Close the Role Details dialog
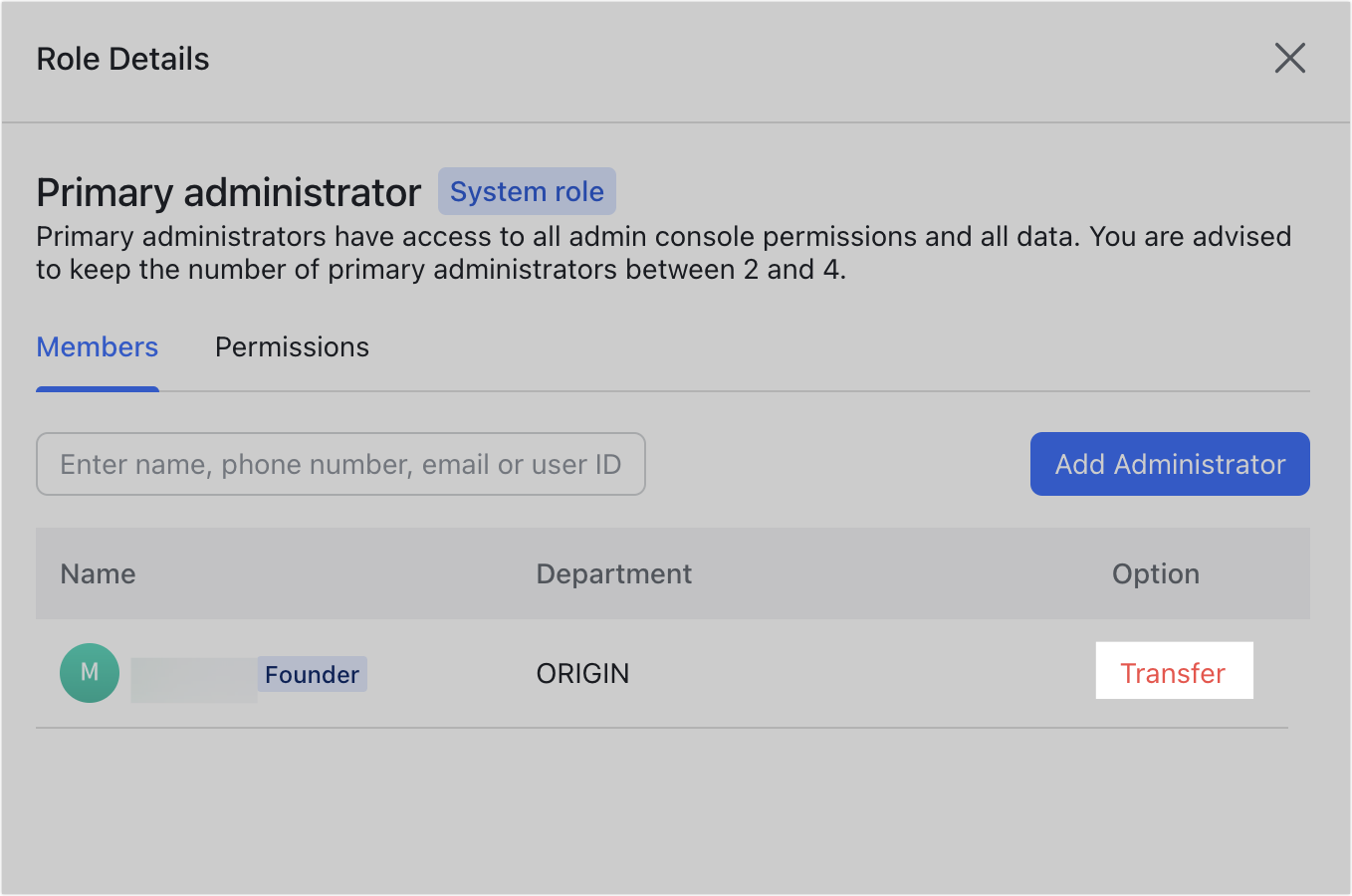1352x896 pixels. [x=1289, y=59]
